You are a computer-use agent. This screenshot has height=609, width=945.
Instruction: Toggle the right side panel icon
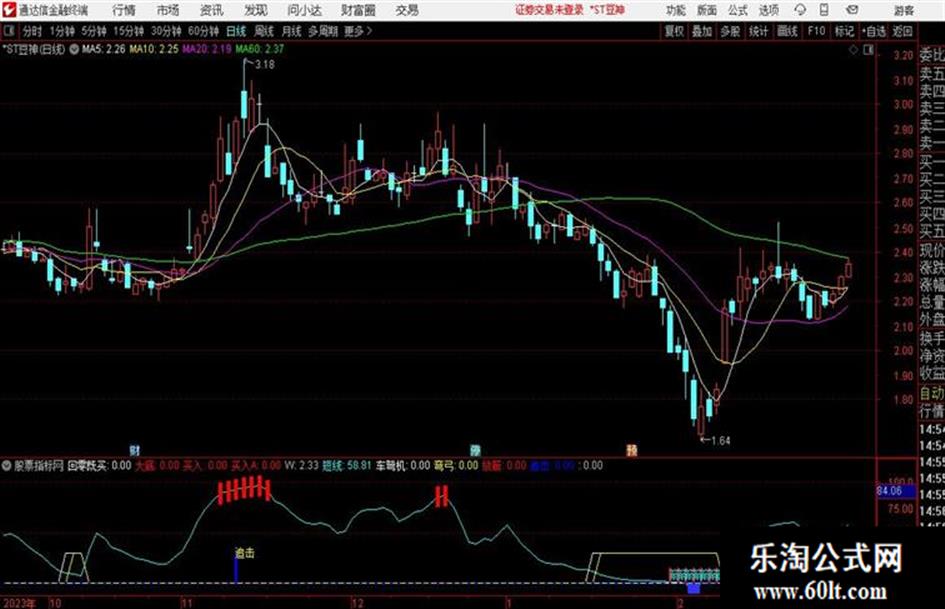[x=868, y=50]
